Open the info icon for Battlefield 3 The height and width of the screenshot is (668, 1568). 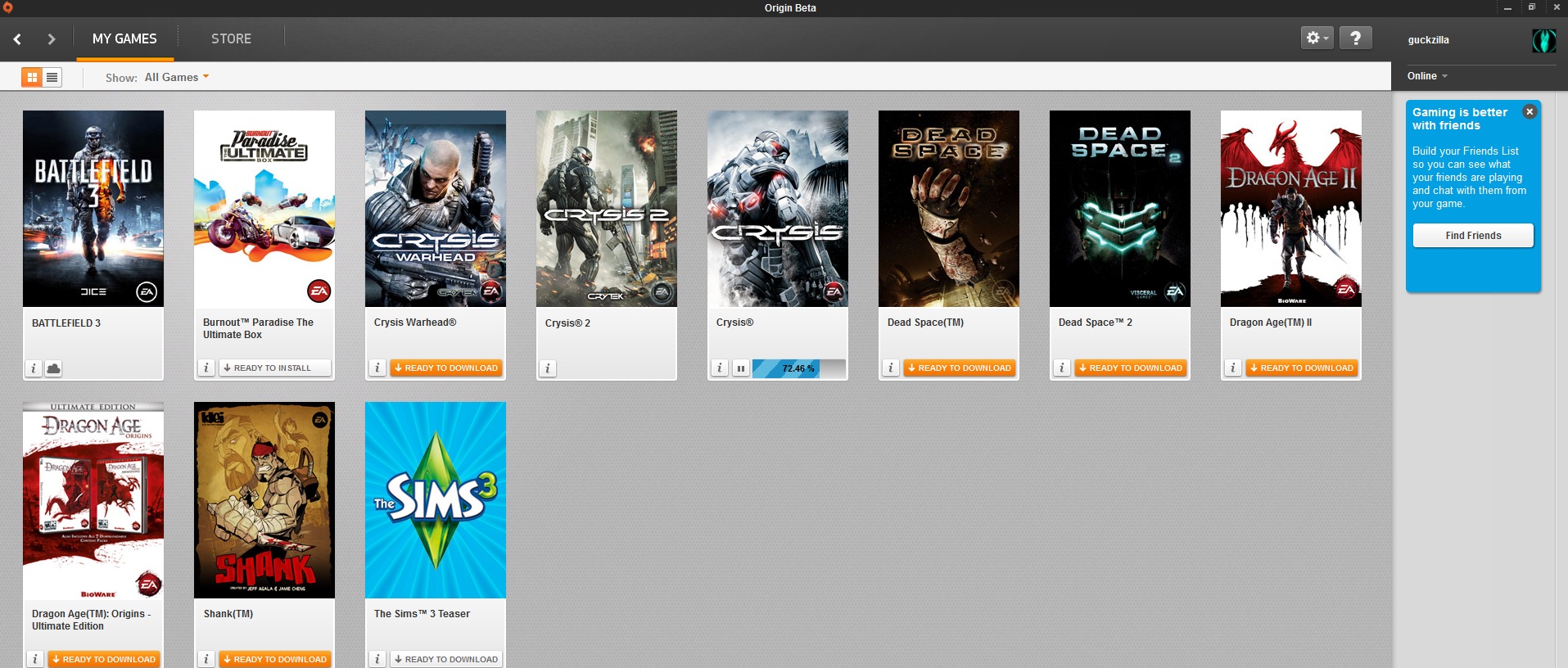pyautogui.click(x=34, y=368)
